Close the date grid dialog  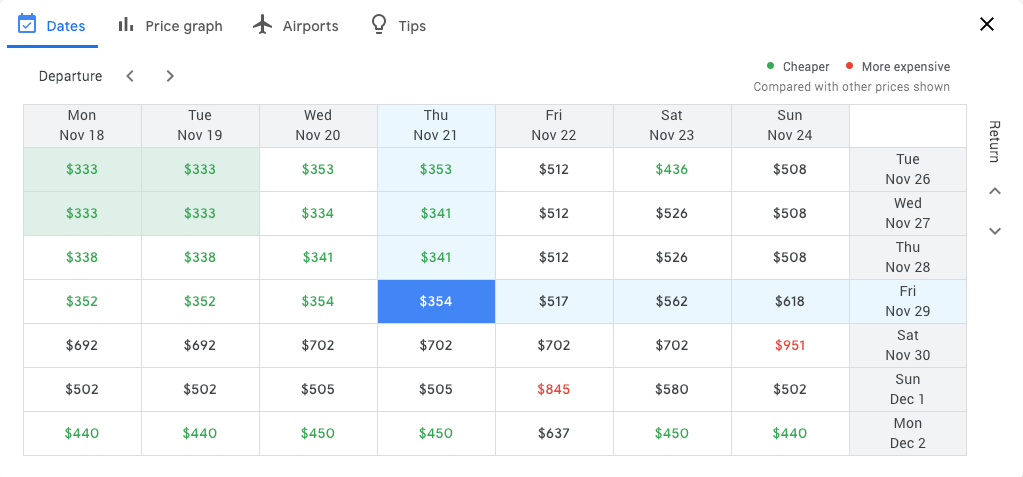(x=987, y=25)
